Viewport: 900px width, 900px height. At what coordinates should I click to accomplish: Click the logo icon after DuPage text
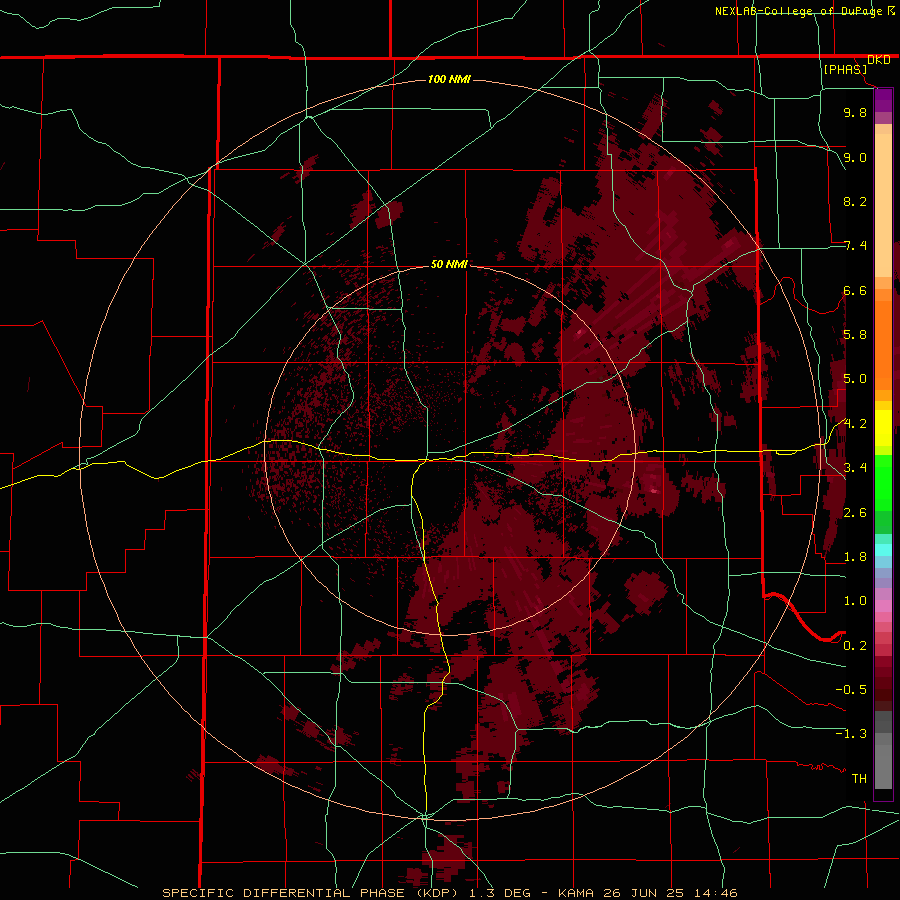(891, 10)
